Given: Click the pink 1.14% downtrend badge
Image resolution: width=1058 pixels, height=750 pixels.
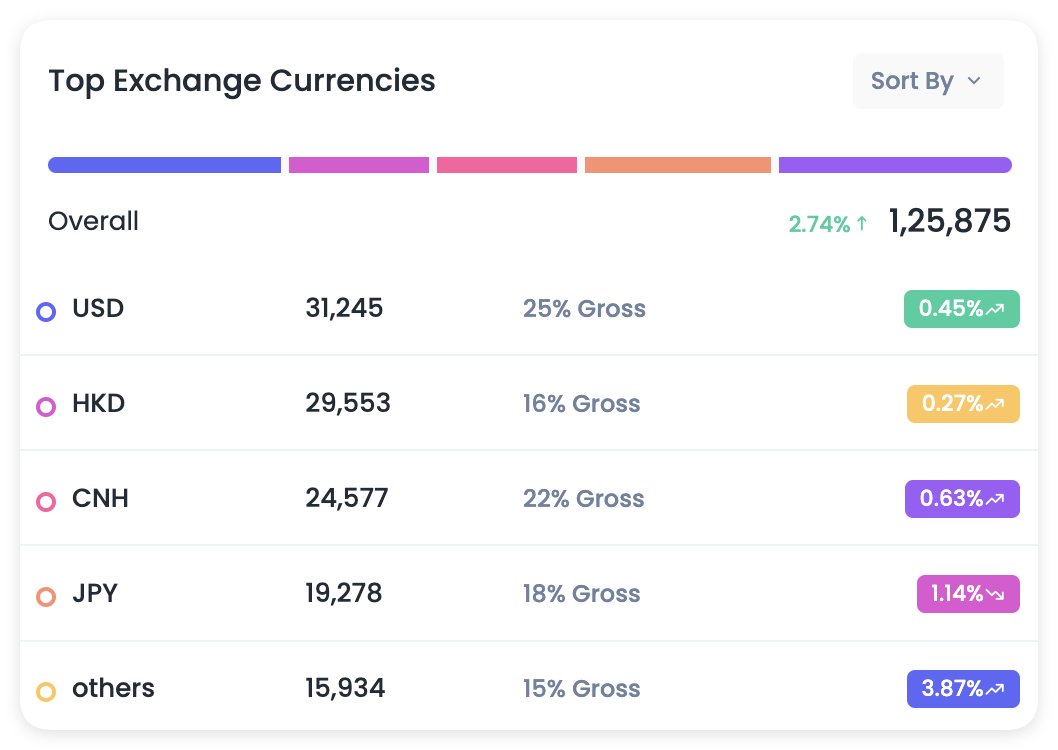Looking at the screenshot, I should pyautogui.click(x=967, y=594).
